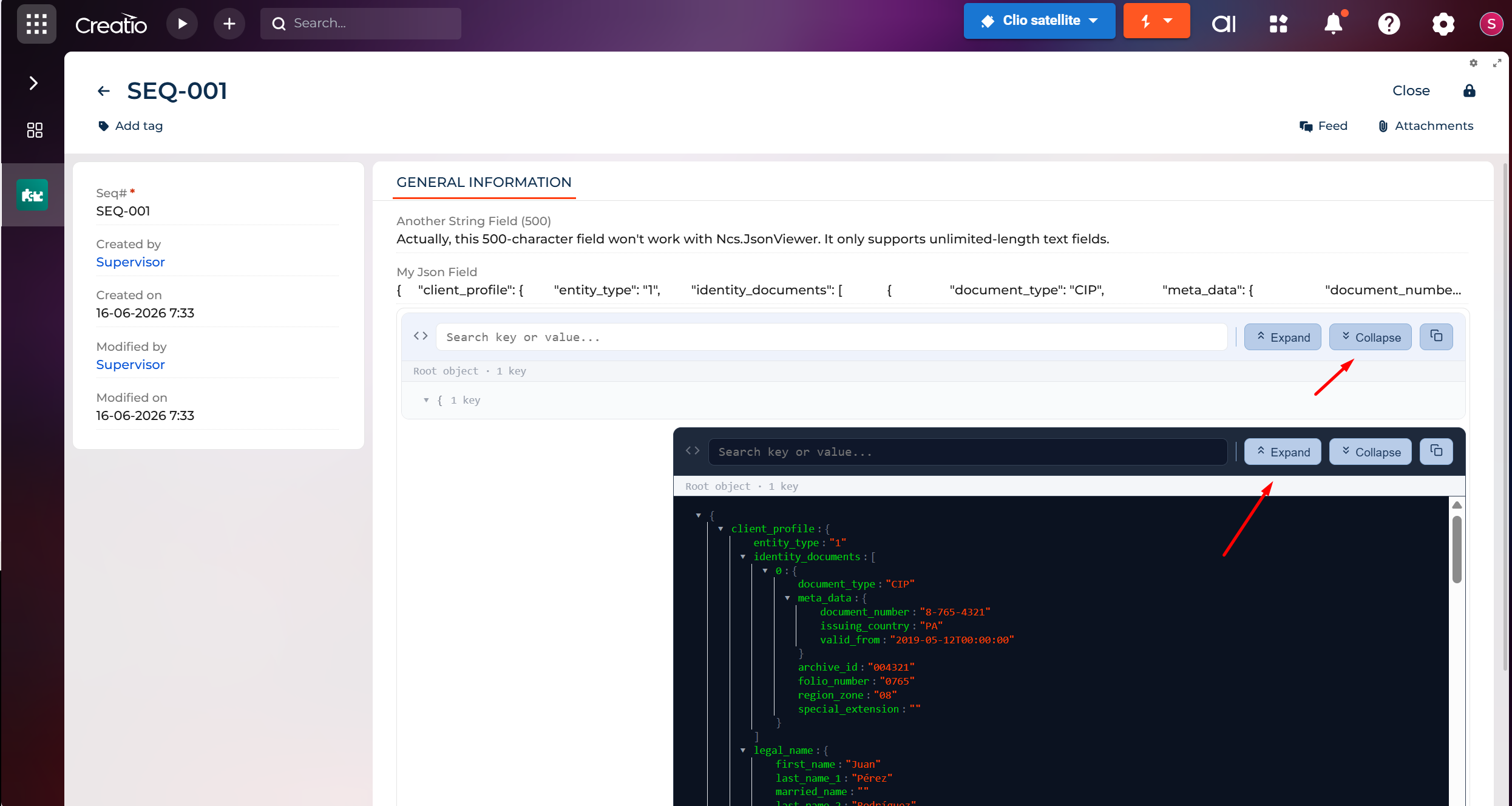The image size is (1512, 806).
Task: Open the Supervisor link under Created by
Action: tap(131, 262)
